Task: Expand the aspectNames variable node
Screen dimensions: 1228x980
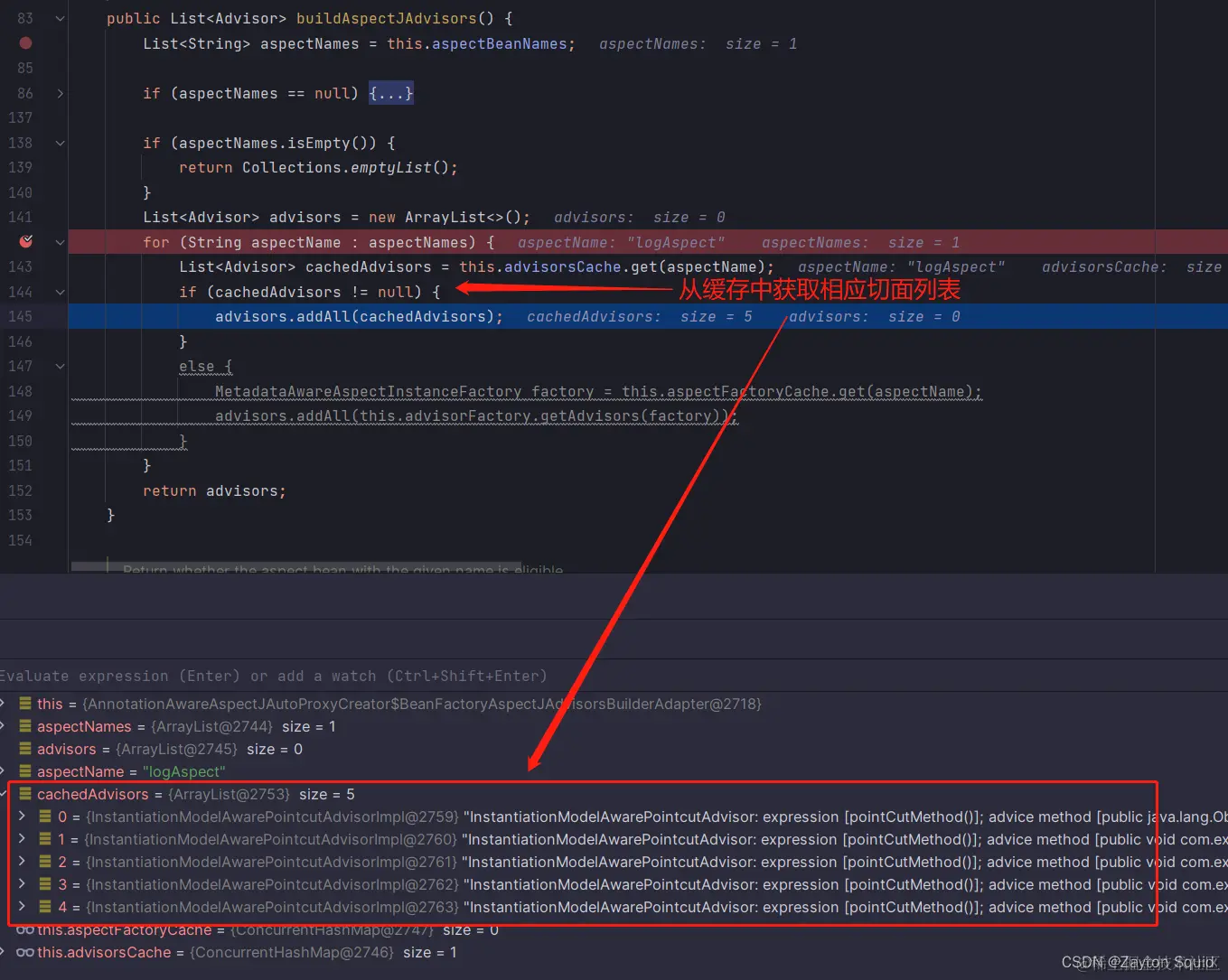Action: click(x=4, y=725)
